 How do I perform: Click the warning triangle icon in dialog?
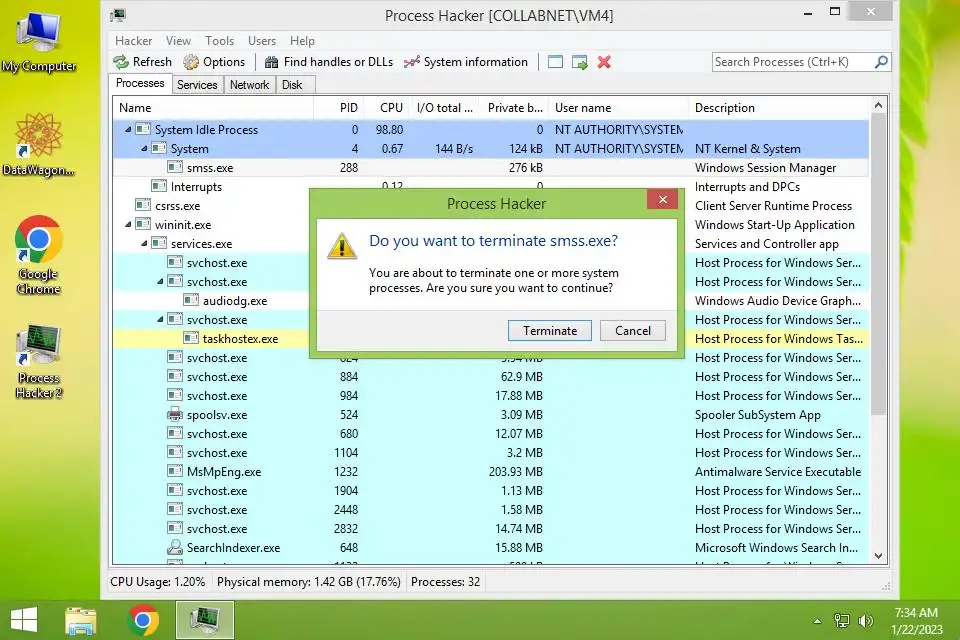coord(342,246)
